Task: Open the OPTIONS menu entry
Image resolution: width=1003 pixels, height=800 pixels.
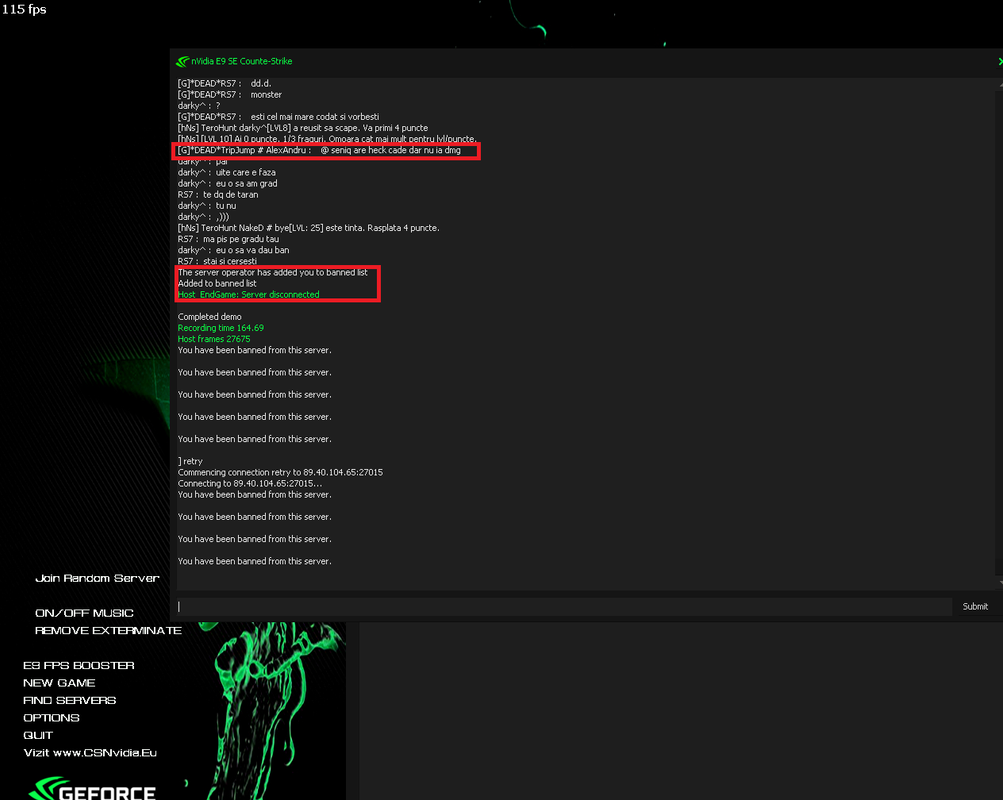Action: coord(51,718)
